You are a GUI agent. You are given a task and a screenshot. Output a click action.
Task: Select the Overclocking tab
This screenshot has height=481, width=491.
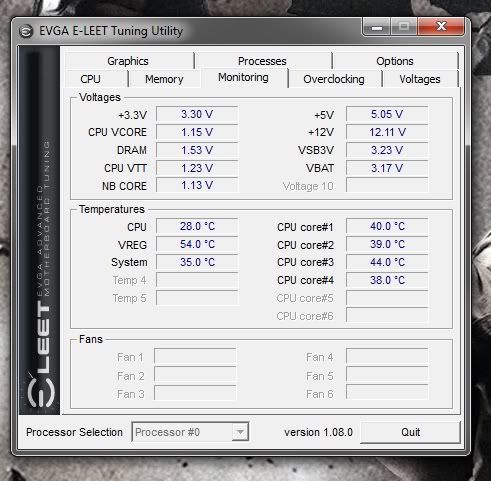pos(334,79)
